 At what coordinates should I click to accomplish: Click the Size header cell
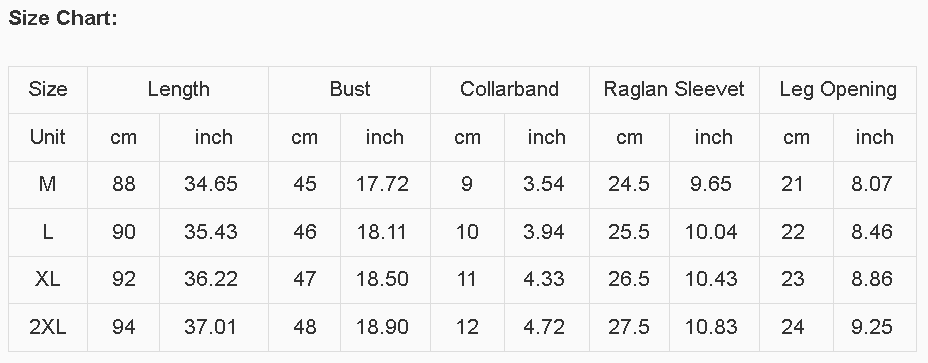click(47, 89)
